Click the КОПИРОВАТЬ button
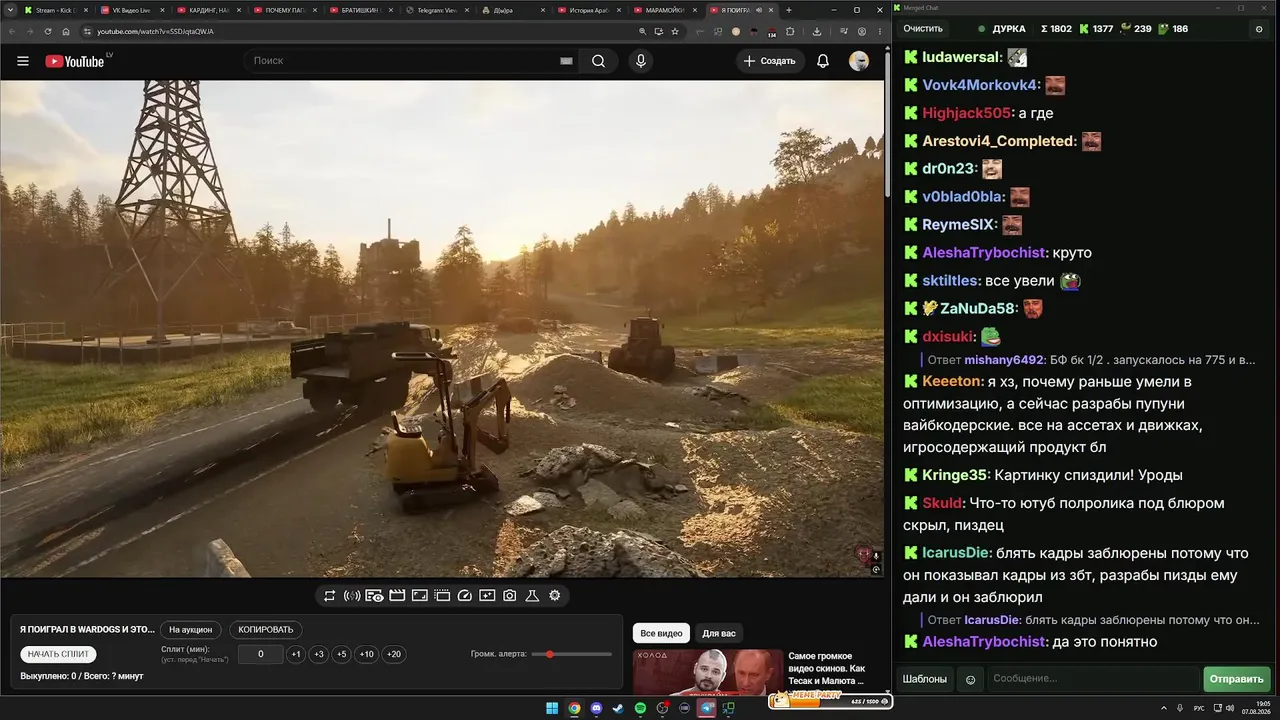Screen dimensions: 1280x720 point(266,630)
